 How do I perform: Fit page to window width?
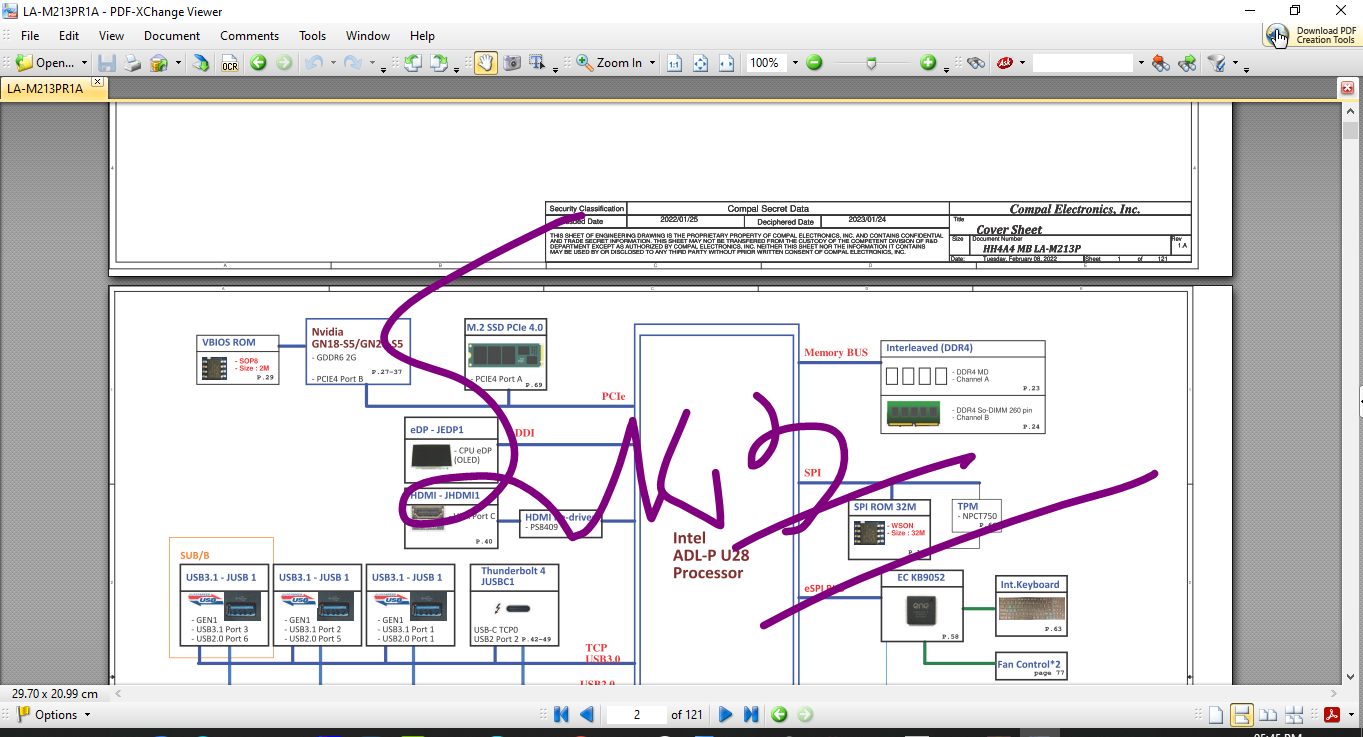727,63
